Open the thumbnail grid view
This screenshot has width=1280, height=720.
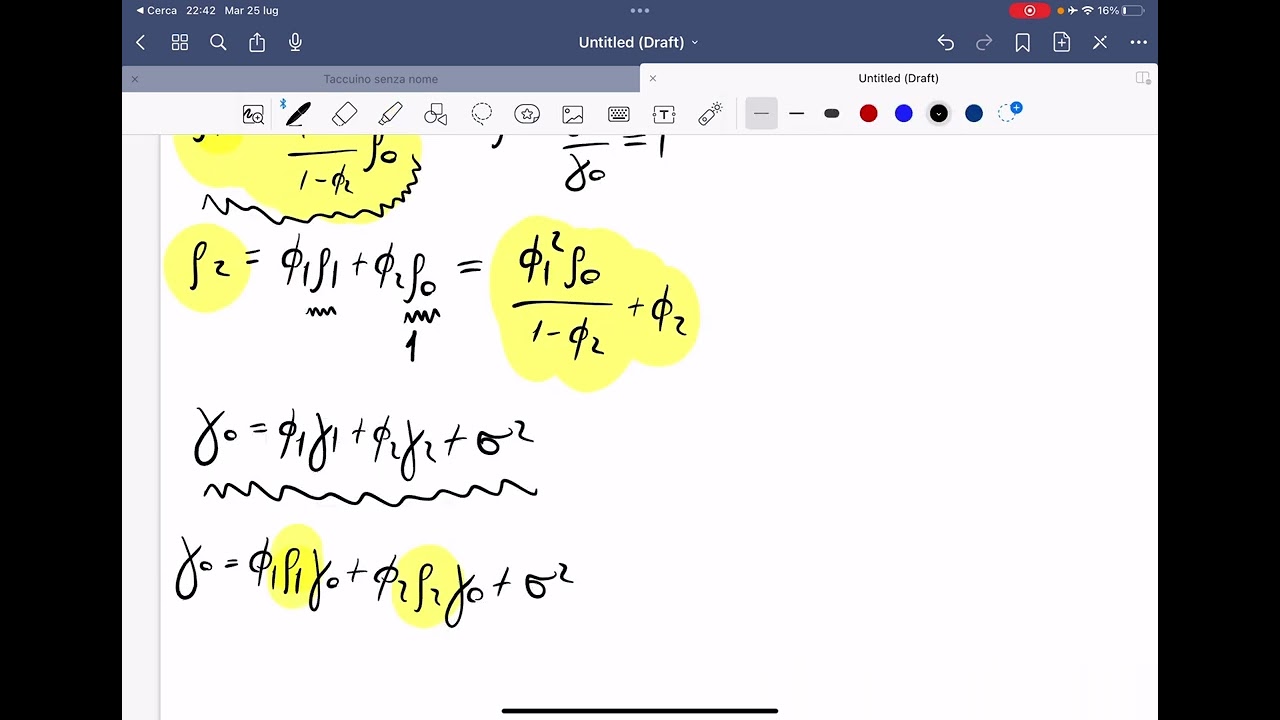point(180,42)
